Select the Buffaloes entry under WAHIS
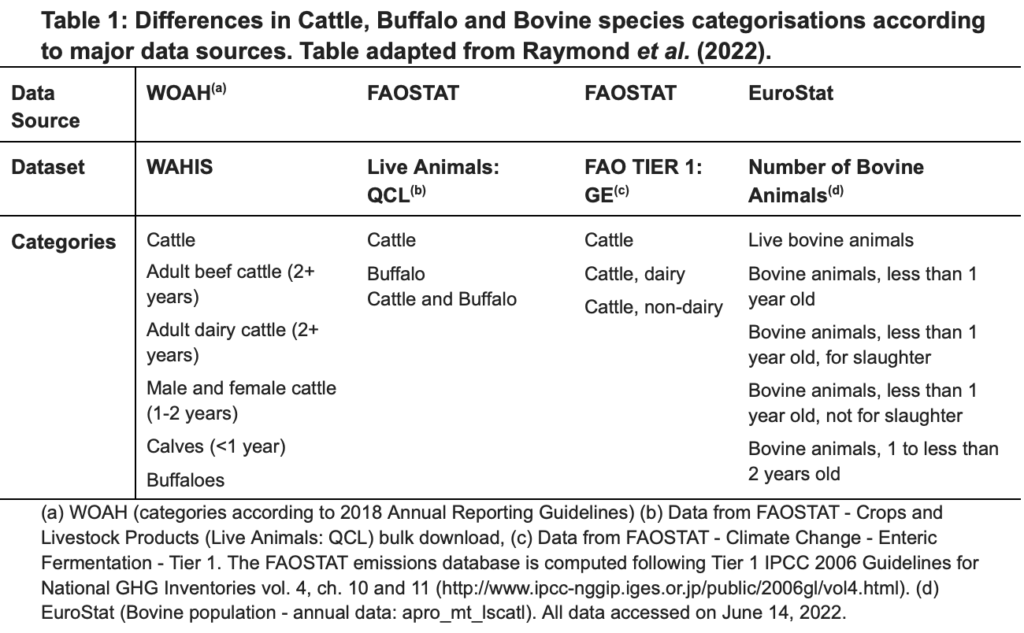The height and width of the screenshot is (633, 1024). coord(185,480)
